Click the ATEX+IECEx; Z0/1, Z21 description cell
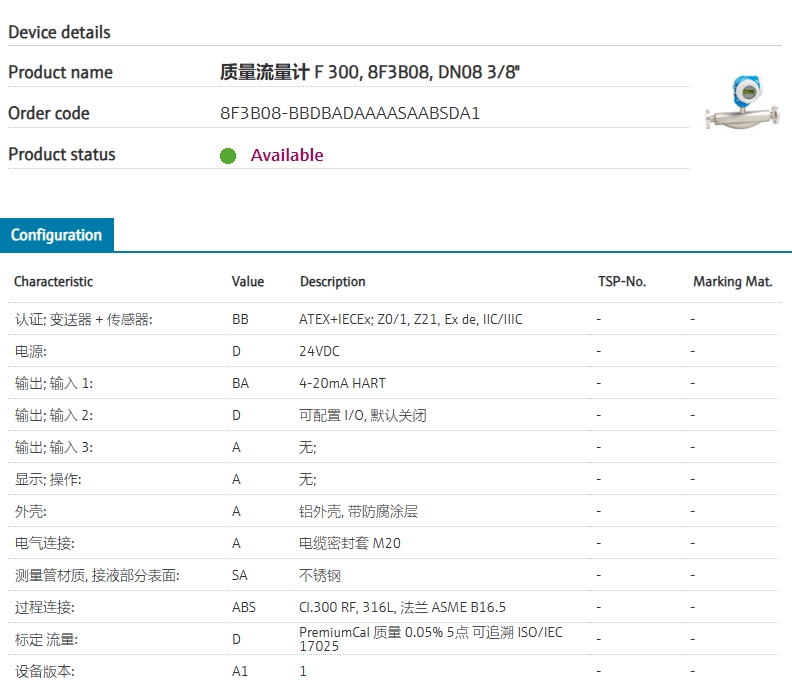Screen dimensions: 792x696 click(410, 319)
